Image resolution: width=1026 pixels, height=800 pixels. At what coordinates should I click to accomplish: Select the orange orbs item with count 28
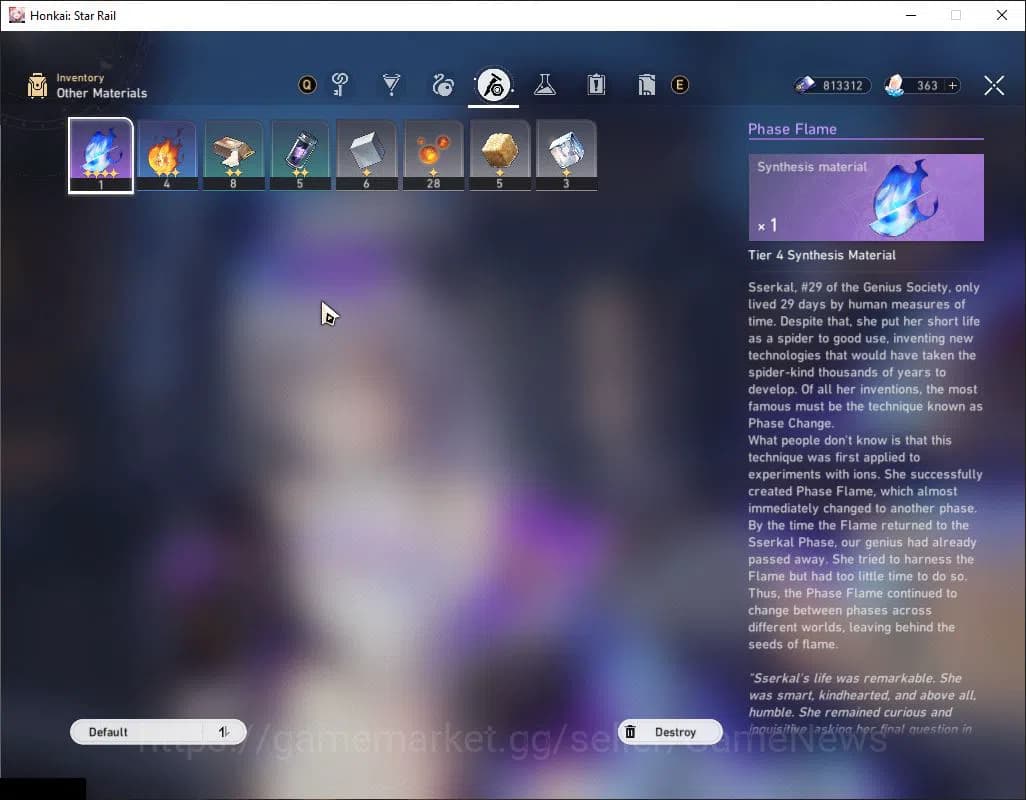(x=433, y=154)
